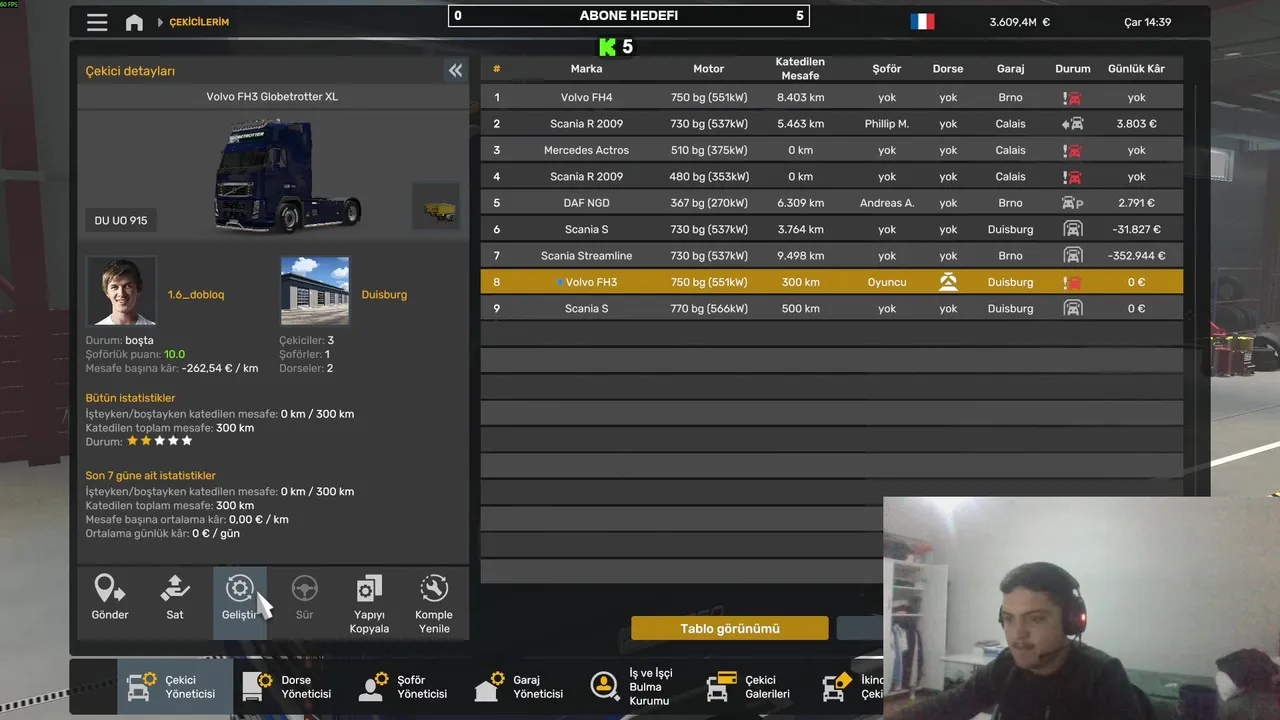Open the hamburger main menu
The width and height of the screenshot is (1280, 720).
[97, 22]
